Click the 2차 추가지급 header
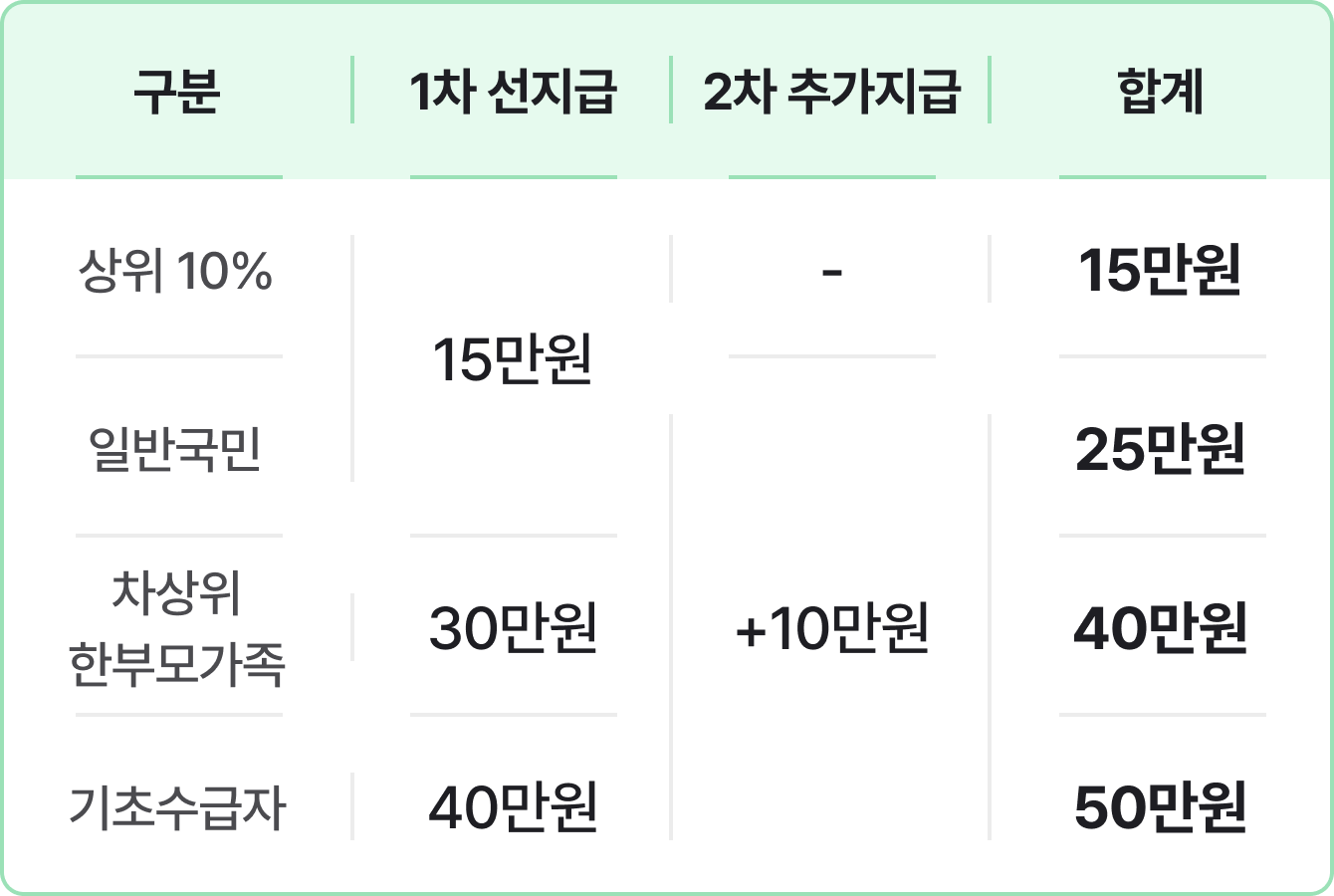The image size is (1334, 896). coord(831,91)
